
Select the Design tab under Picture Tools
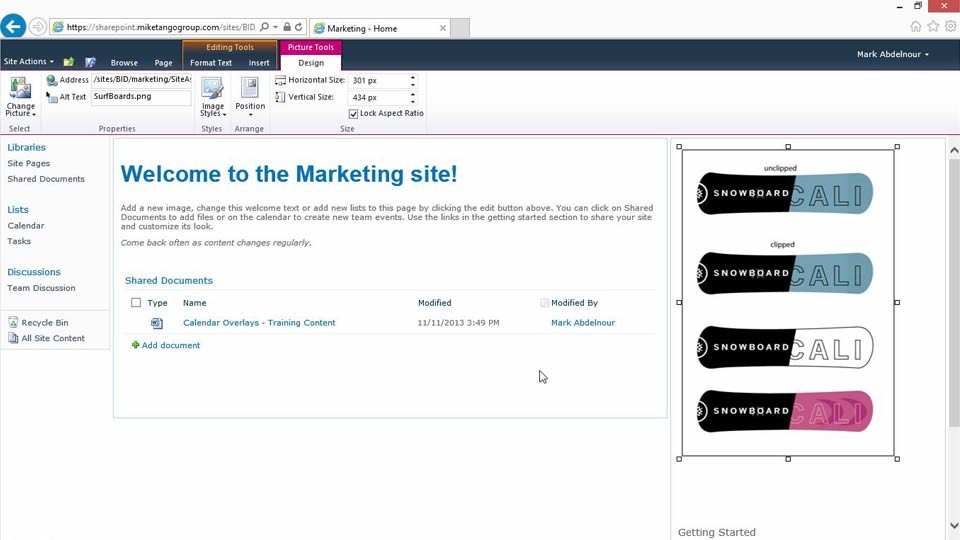point(311,62)
